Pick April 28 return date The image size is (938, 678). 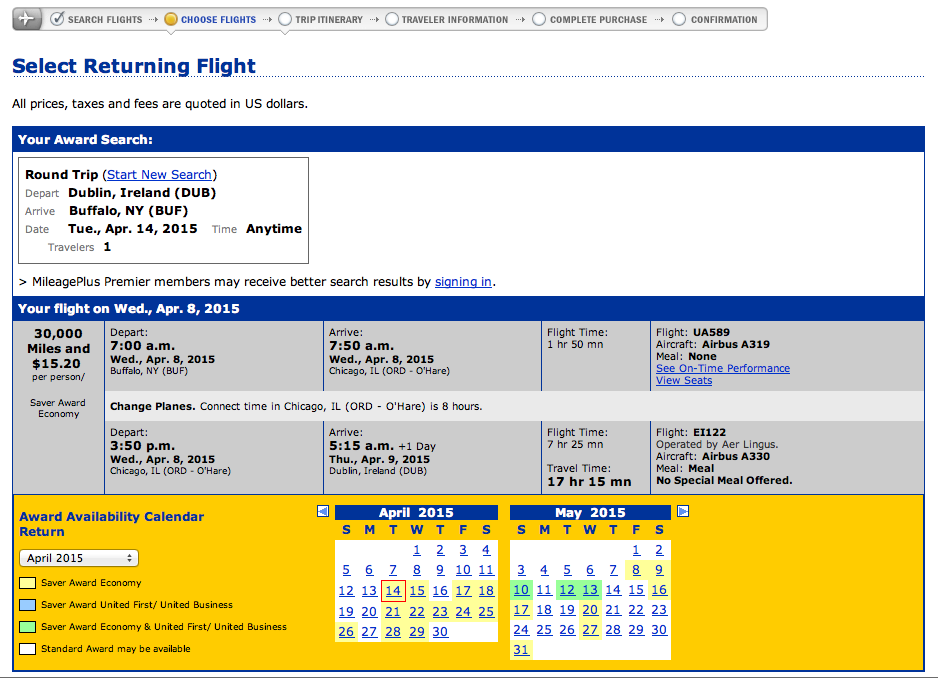(393, 631)
